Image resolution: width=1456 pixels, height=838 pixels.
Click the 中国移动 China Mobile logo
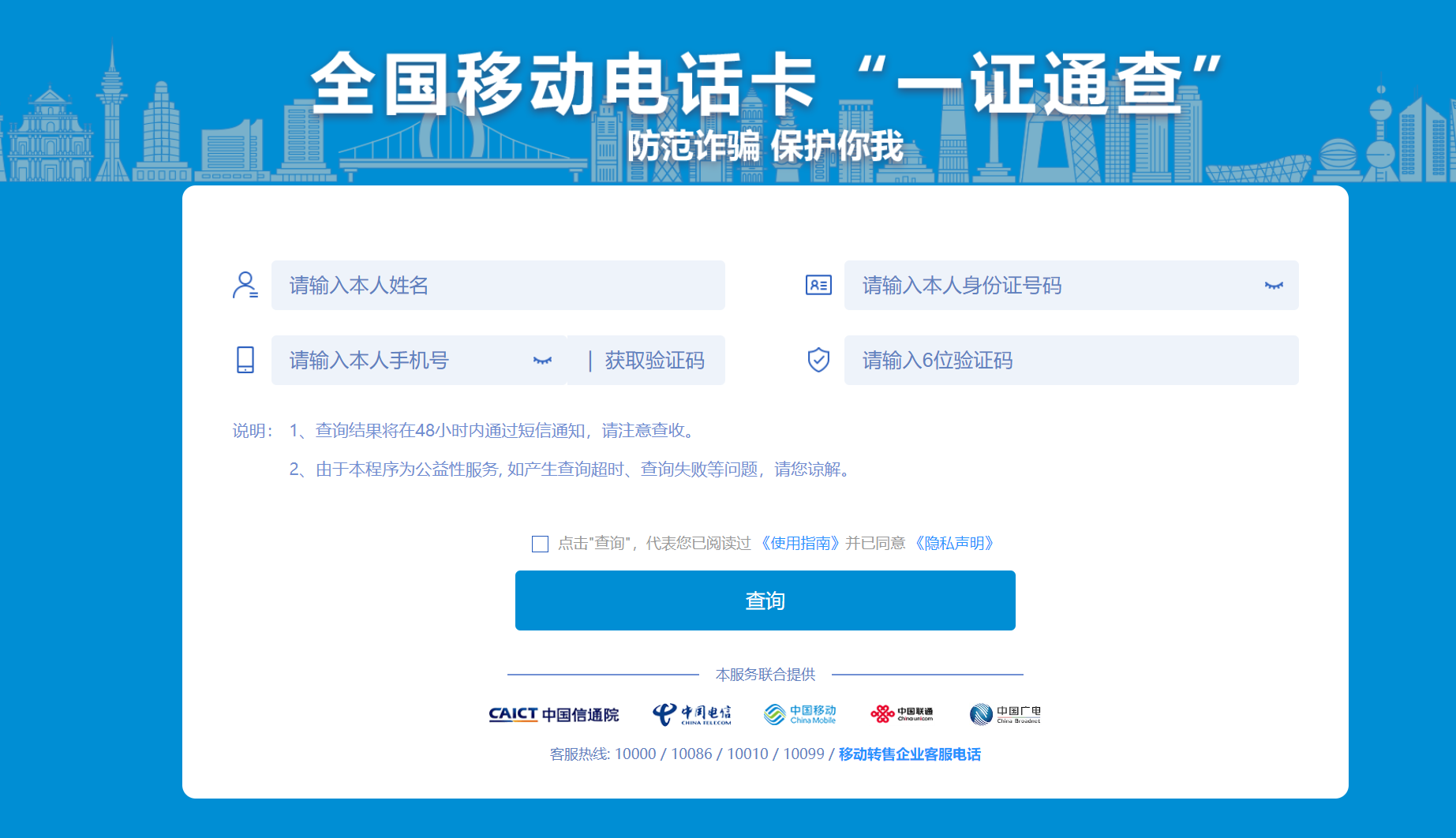coord(799,714)
